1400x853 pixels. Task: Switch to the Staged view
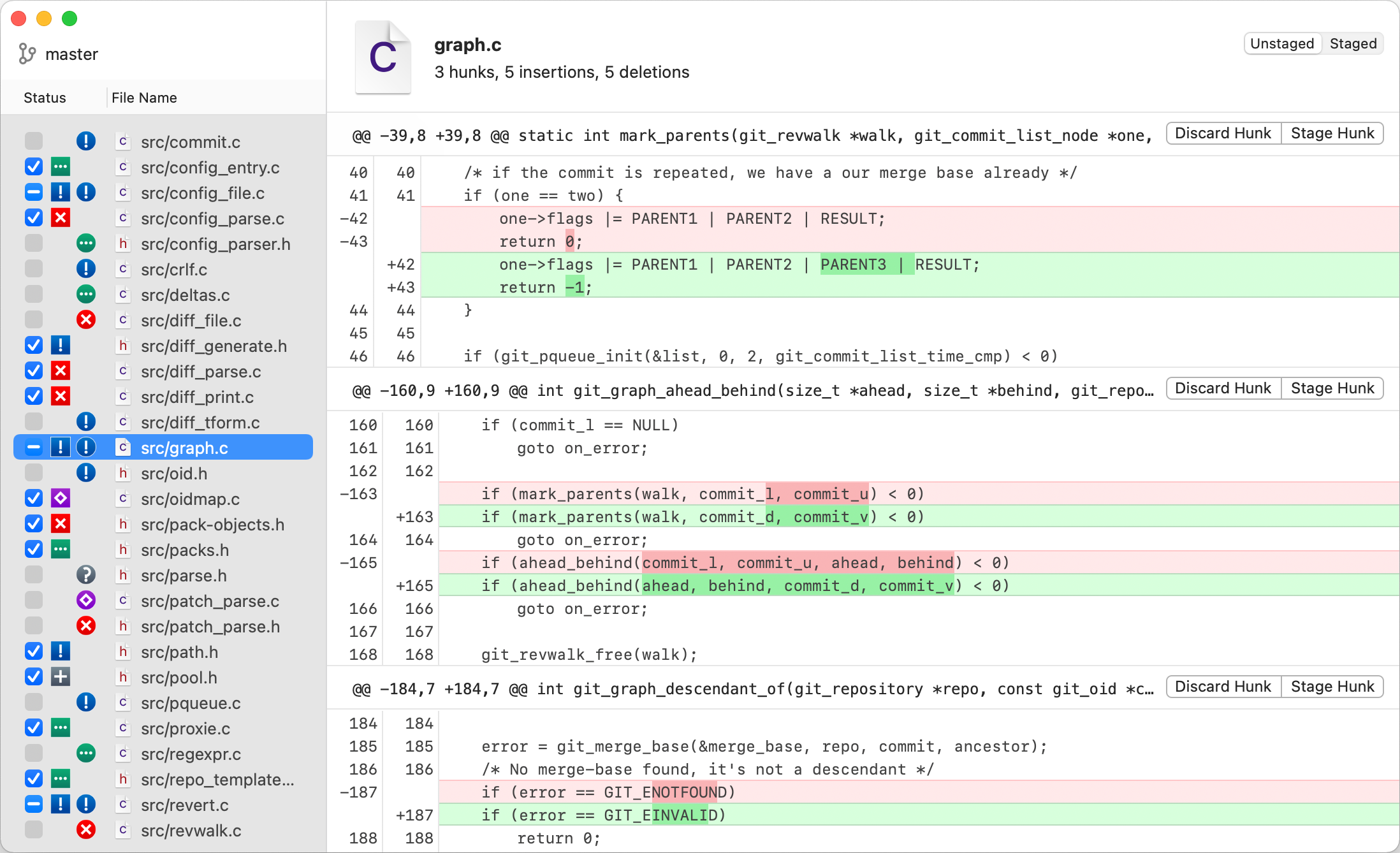tap(1353, 43)
